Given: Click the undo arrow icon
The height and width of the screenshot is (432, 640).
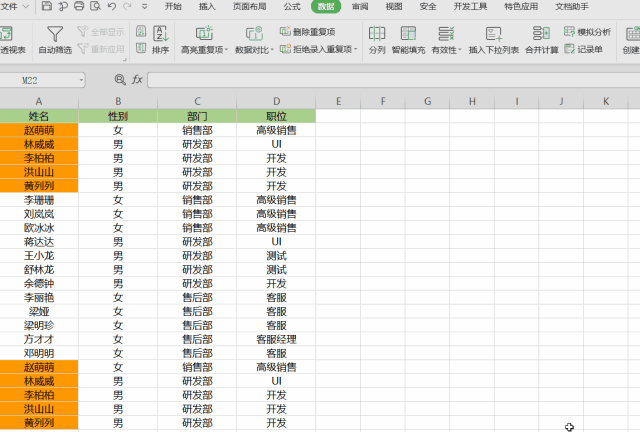Looking at the screenshot, I should pyautogui.click(x=112, y=6).
